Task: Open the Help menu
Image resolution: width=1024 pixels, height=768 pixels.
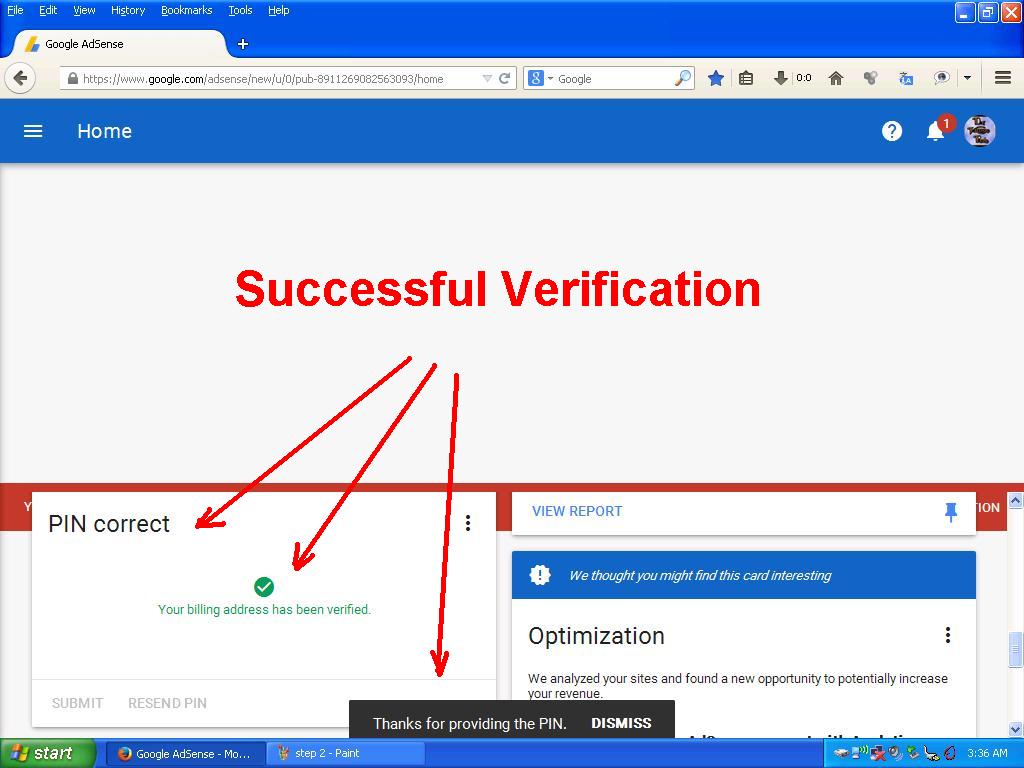Action: [x=279, y=10]
